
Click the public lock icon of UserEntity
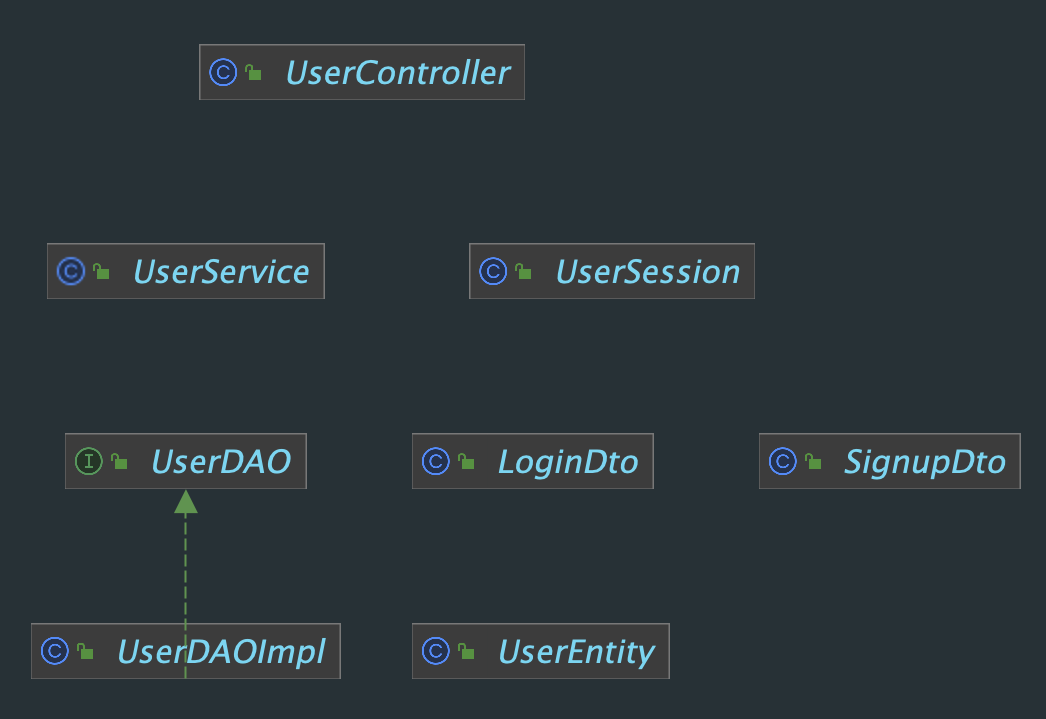(x=466, y=651)
